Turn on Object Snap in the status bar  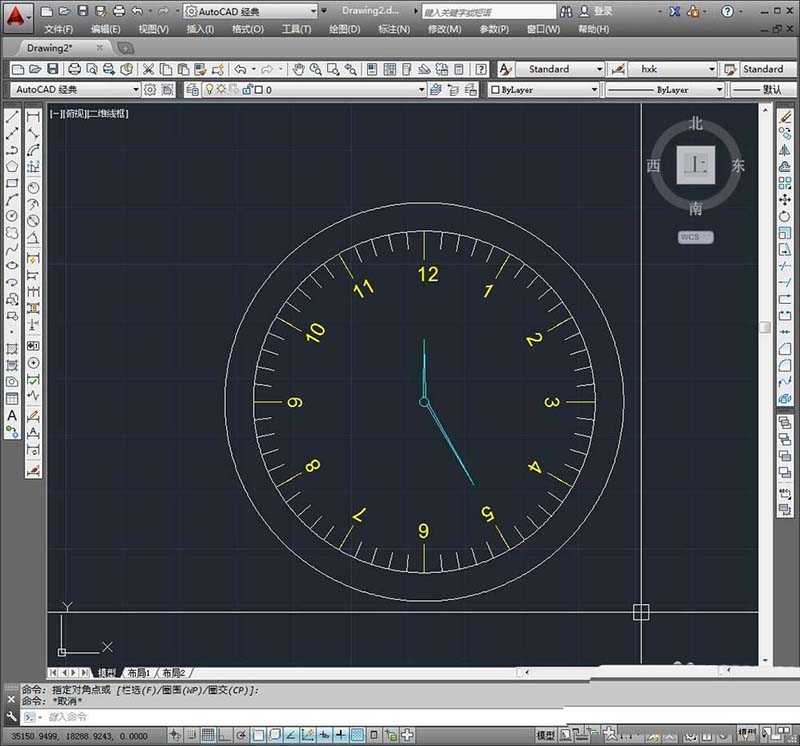pos(258,735)
